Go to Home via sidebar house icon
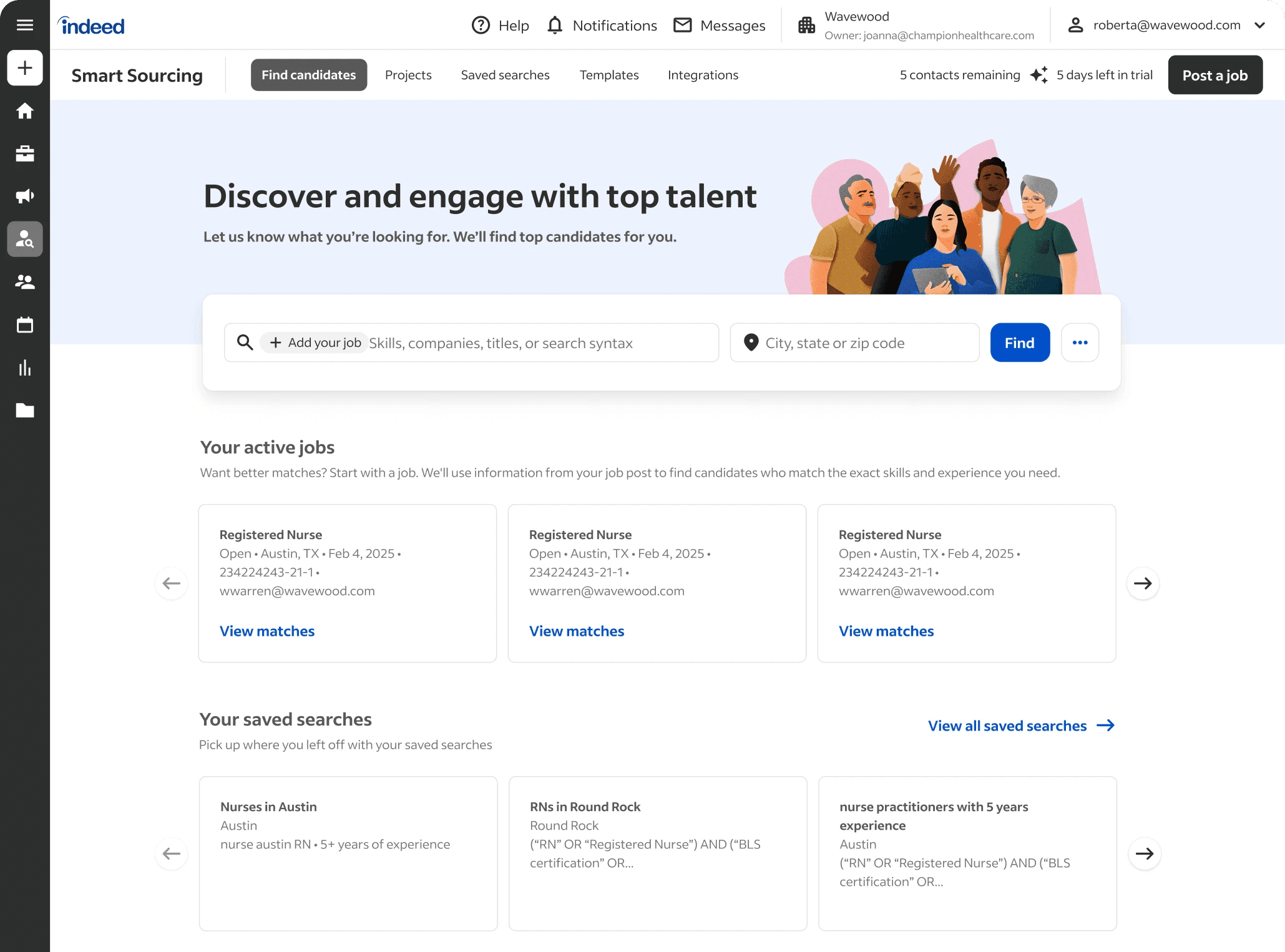This screenshot has height=952, width=1285. click(x=25, y=111)
